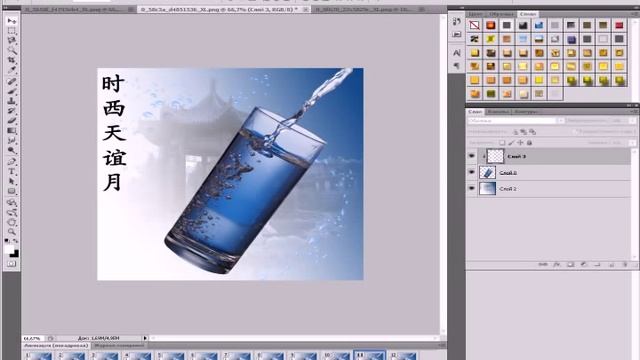The height and width of the screenshot is (360, 640).
Task: Switch to the third document tab
Action: point(369,9)
